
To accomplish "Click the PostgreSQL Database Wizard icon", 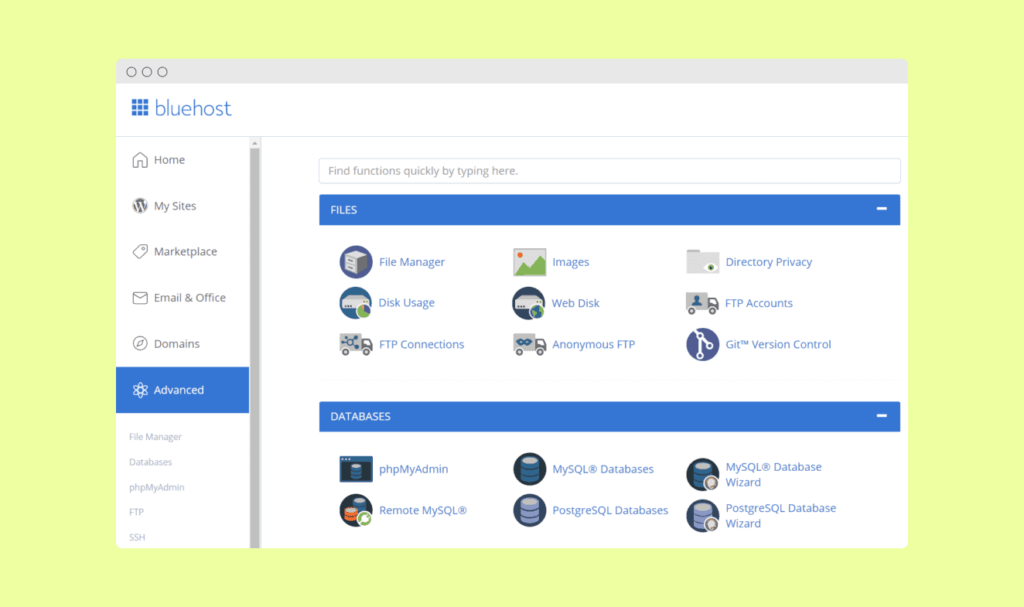I will coord(703,516).
